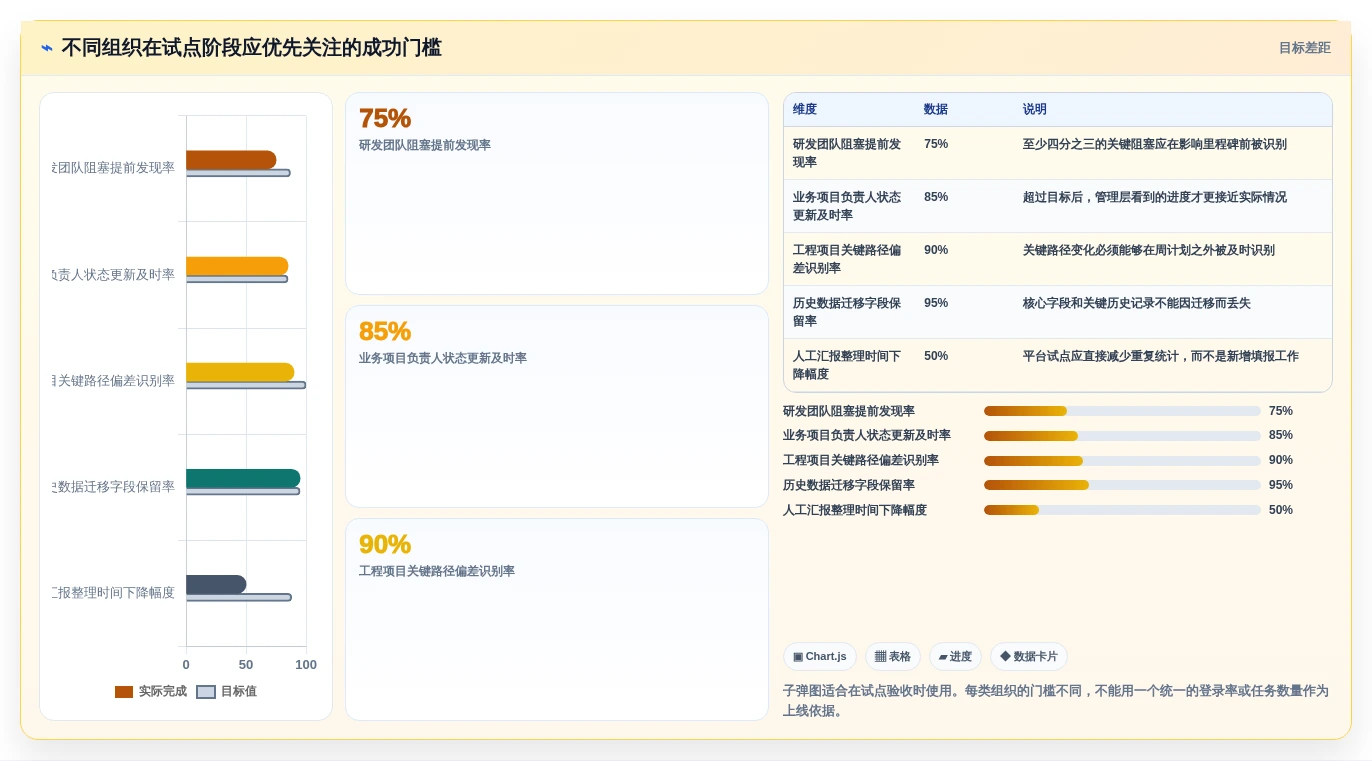1372x761 pixels.
Task: Click the orange actual bar for 状态更新及时率
Action: point(237,266)
